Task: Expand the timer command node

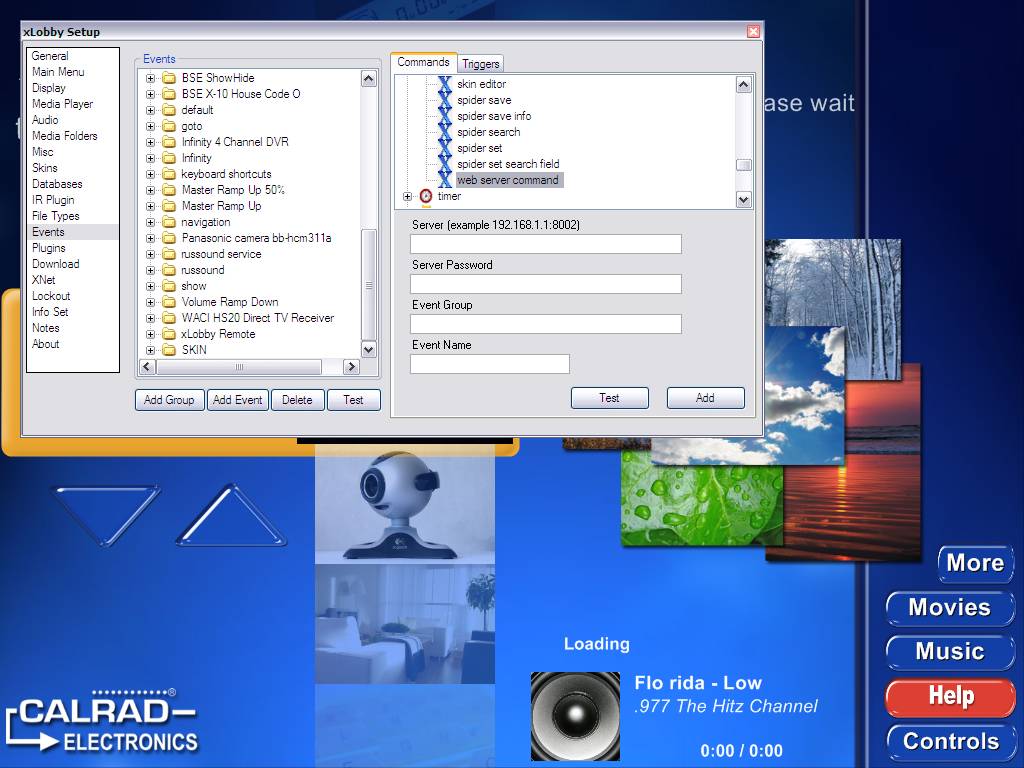Action: pos(408,196)
